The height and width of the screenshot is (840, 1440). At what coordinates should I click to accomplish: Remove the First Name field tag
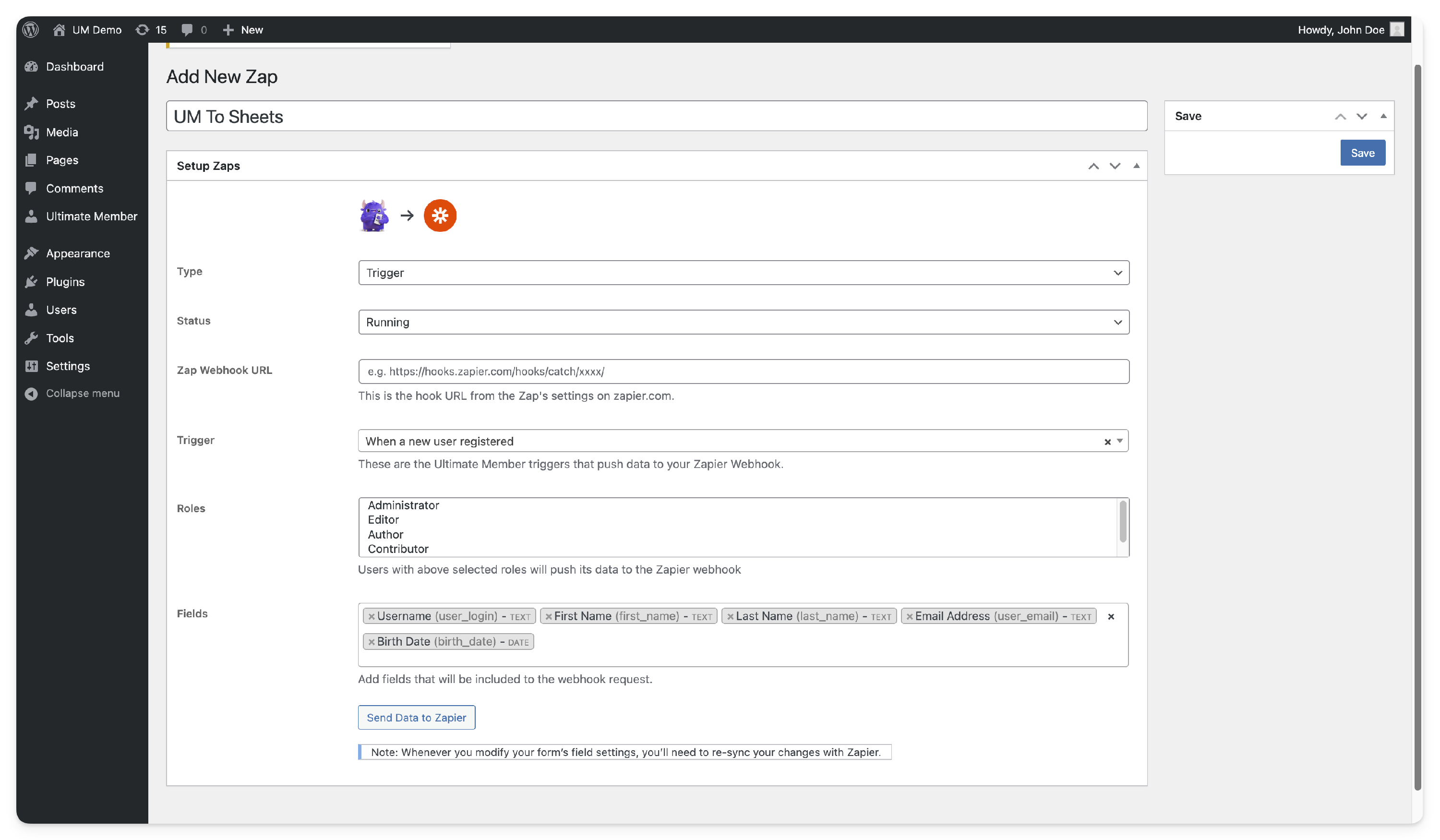tap(548, 617)
